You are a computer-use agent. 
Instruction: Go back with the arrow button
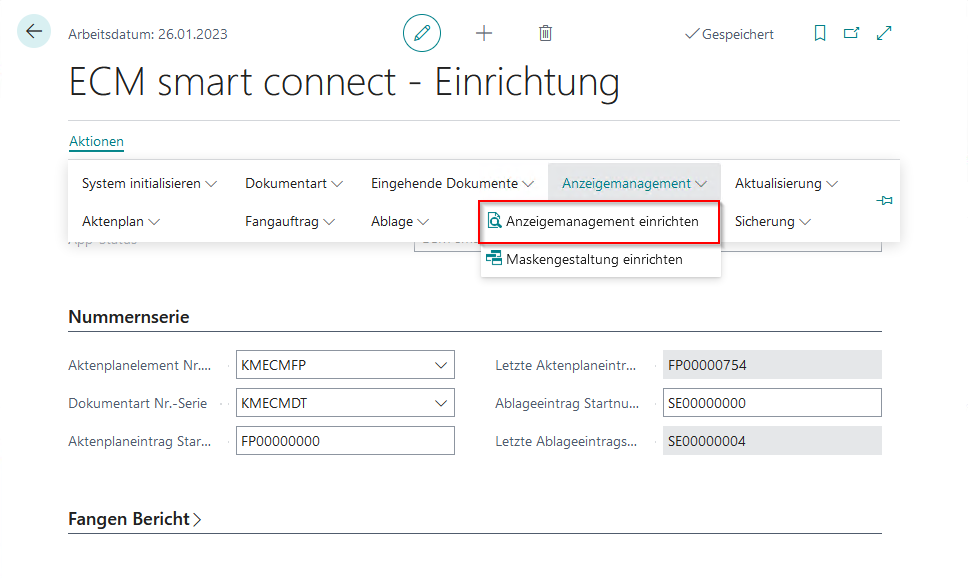click(34, 31)
